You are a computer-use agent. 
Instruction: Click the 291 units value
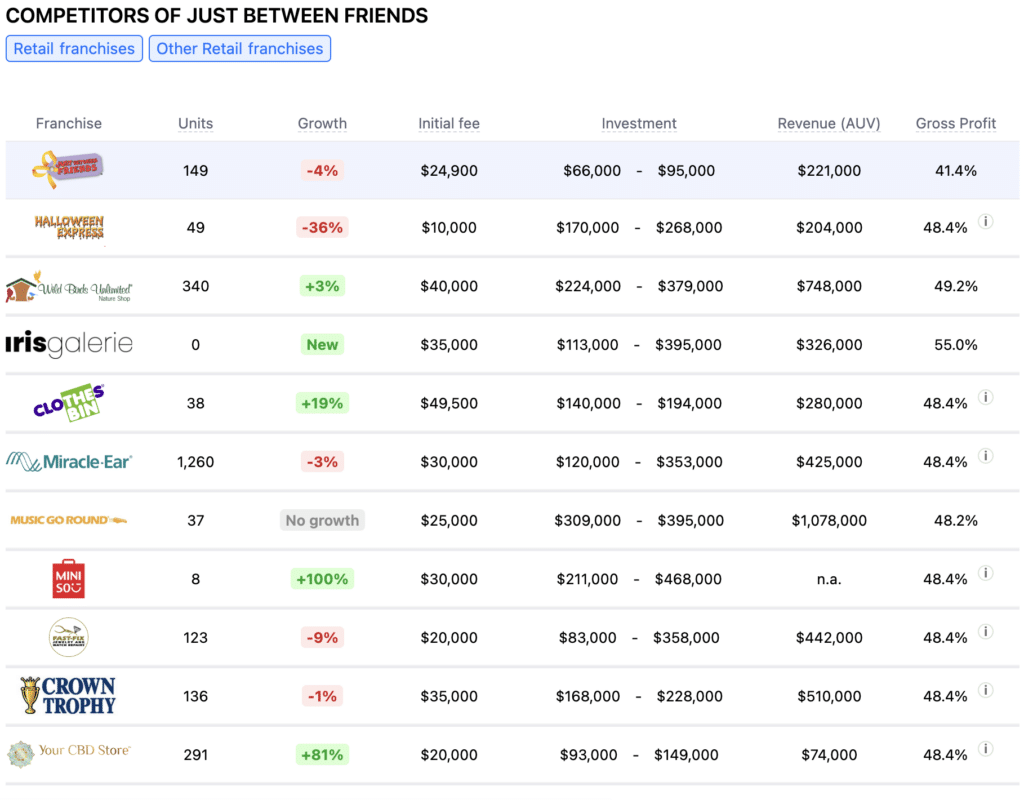[x=195, y=754]
